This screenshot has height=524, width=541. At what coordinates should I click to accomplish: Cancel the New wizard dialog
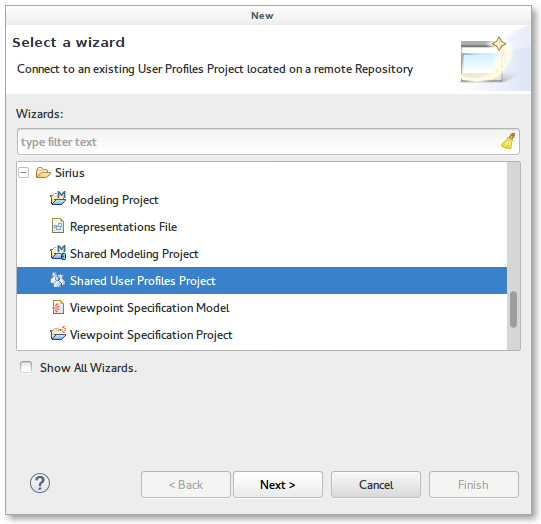pyautogui.click(x=376, y=484)
